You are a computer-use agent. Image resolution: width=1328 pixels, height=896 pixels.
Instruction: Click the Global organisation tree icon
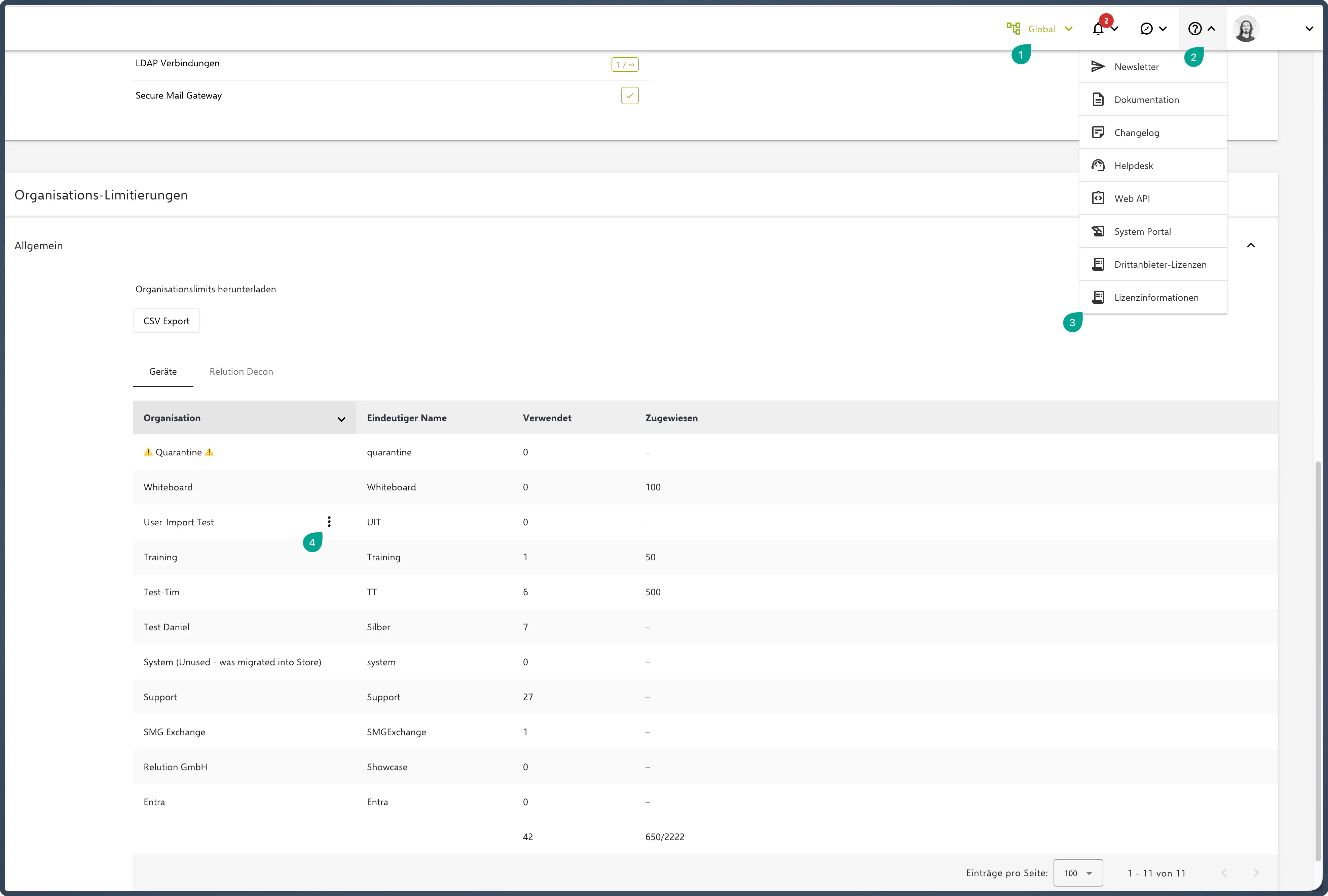pos(1013,29)
